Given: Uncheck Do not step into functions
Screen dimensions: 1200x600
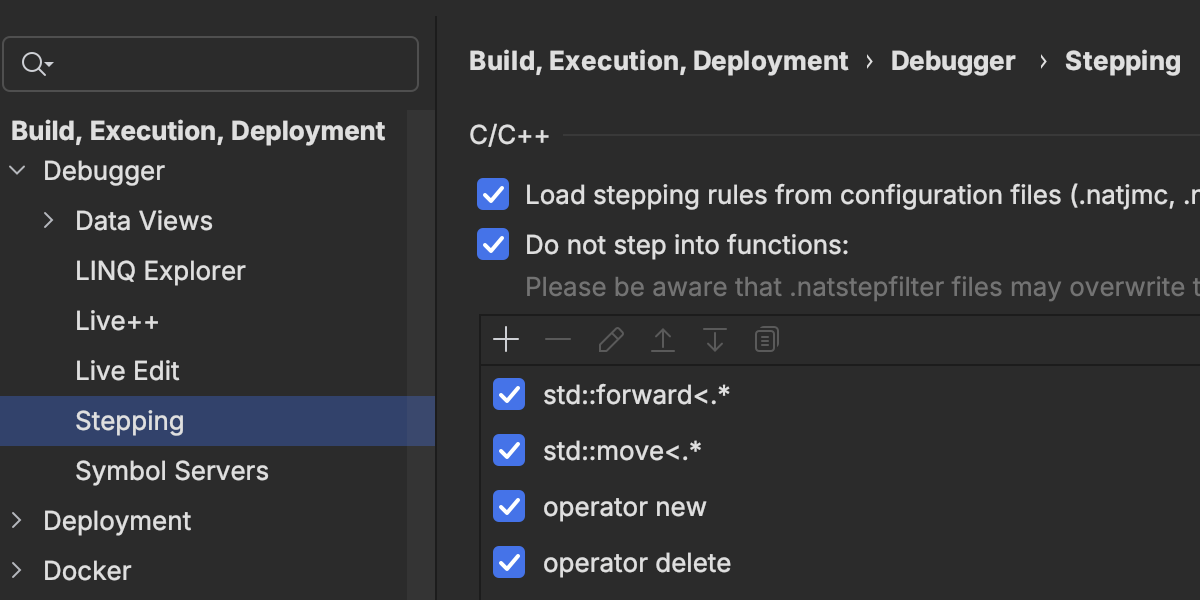Looking at the screenshot, I should click(493, 245).
